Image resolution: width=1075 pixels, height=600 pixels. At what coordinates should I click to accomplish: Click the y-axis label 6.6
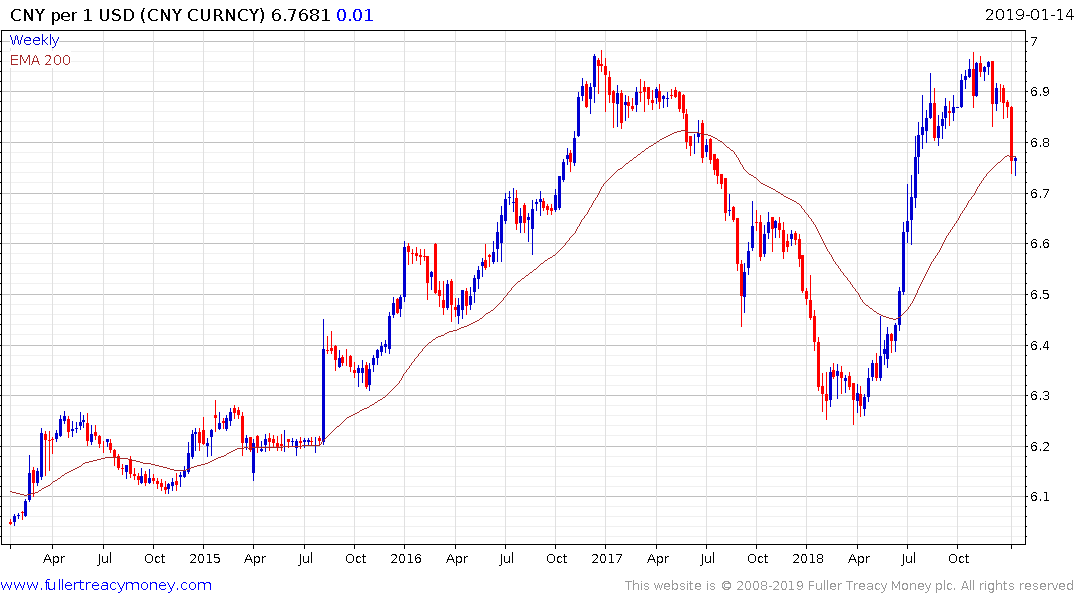pyautogui.click(x=1040, y=243)
